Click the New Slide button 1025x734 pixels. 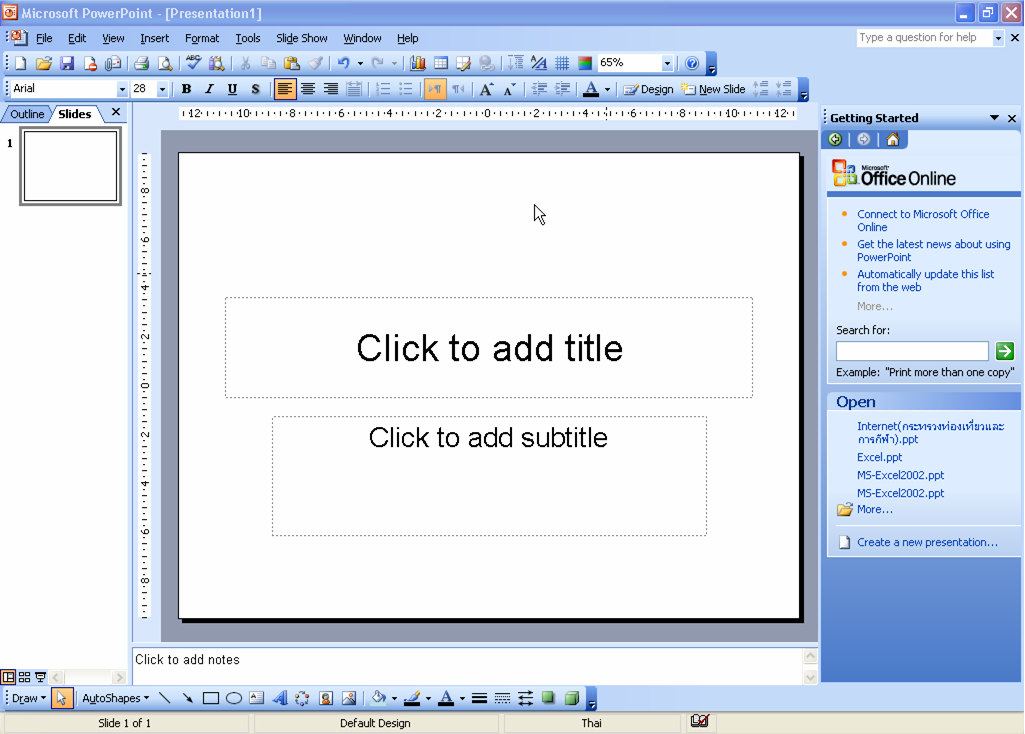pos(713,89)
